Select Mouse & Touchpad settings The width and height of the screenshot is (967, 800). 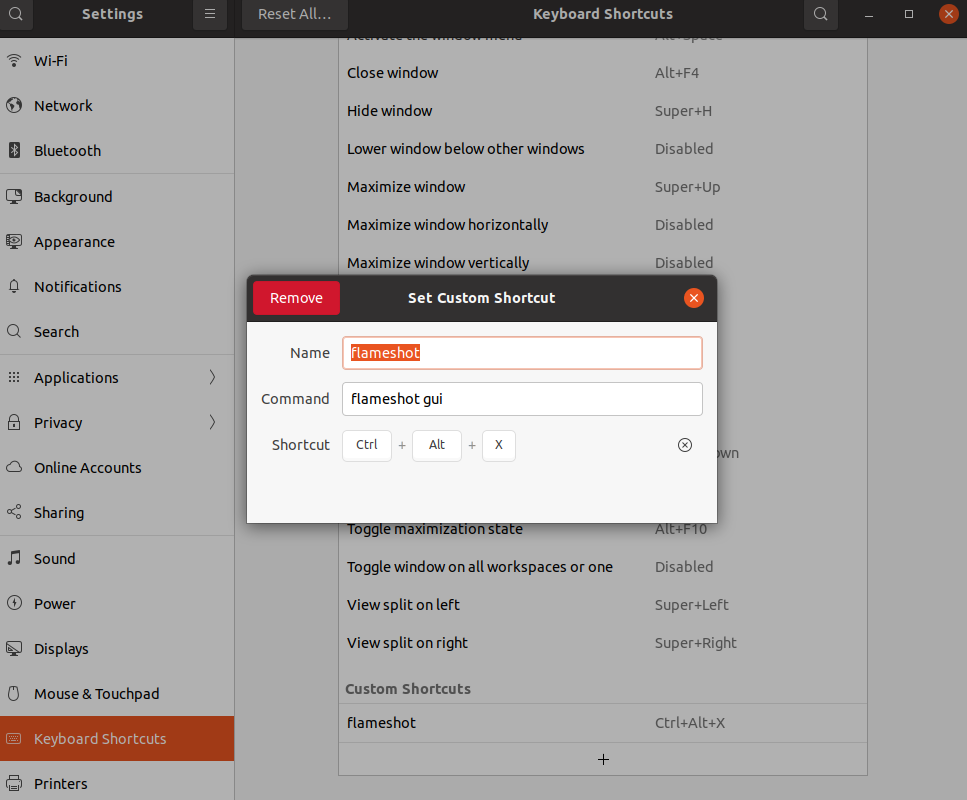(x=117, y=694)
